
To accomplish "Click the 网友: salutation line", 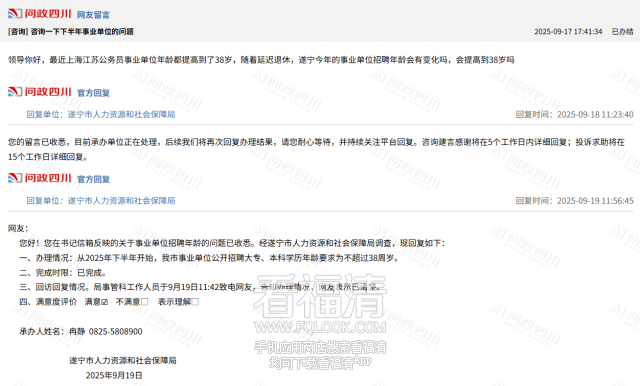I will pyautogui.click(x=18, y=228).
